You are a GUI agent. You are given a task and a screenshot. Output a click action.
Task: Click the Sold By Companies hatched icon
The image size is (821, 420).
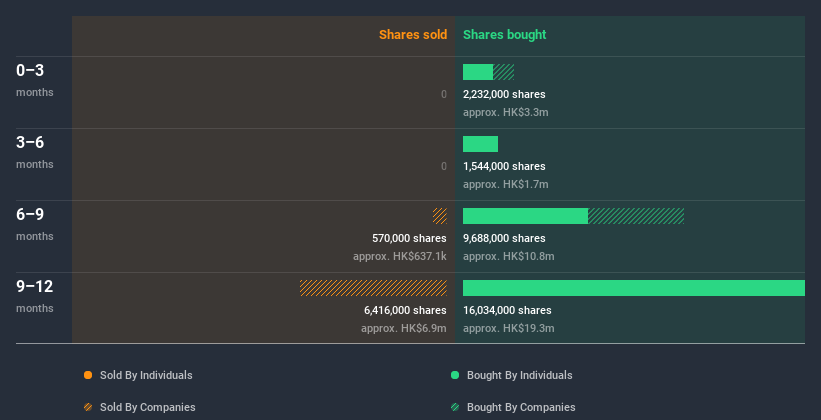click(88, 407)
